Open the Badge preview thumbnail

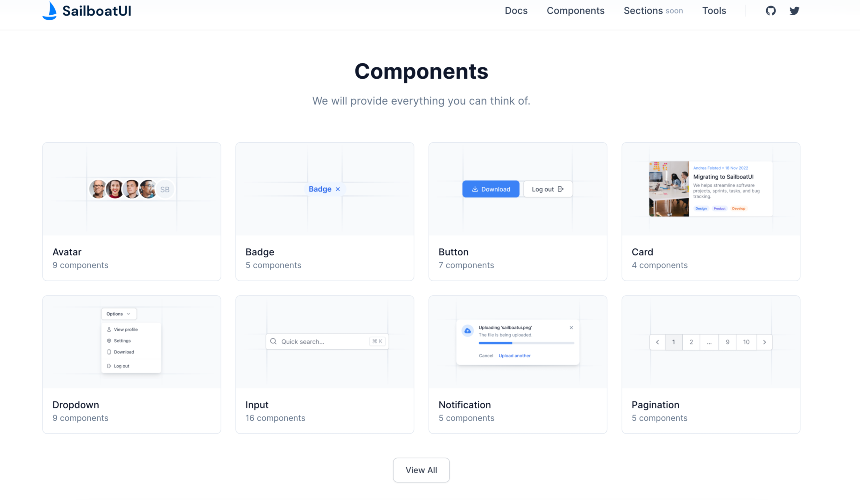[325, 189]
